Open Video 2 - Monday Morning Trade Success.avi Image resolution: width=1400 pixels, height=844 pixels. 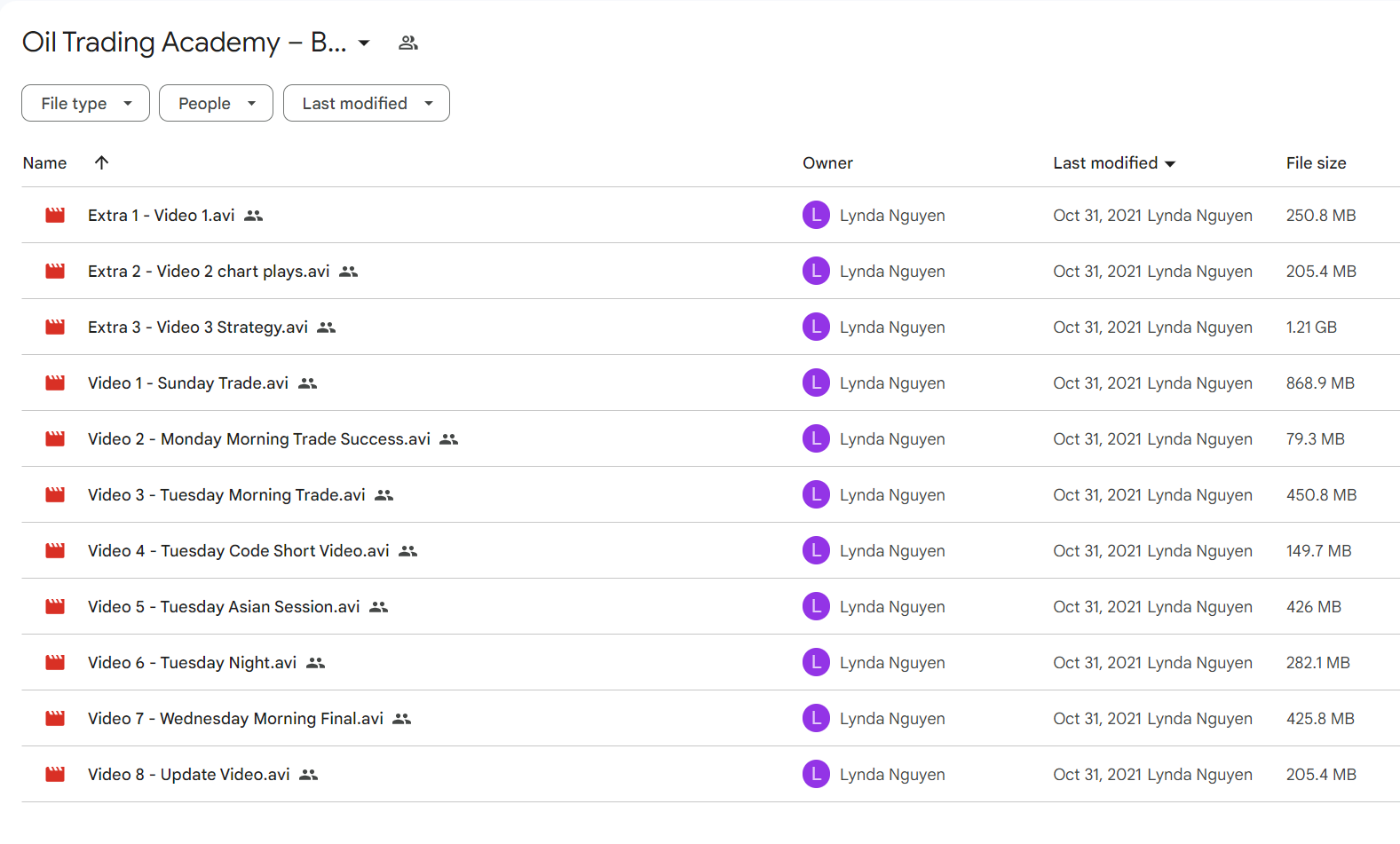[259, 439]
